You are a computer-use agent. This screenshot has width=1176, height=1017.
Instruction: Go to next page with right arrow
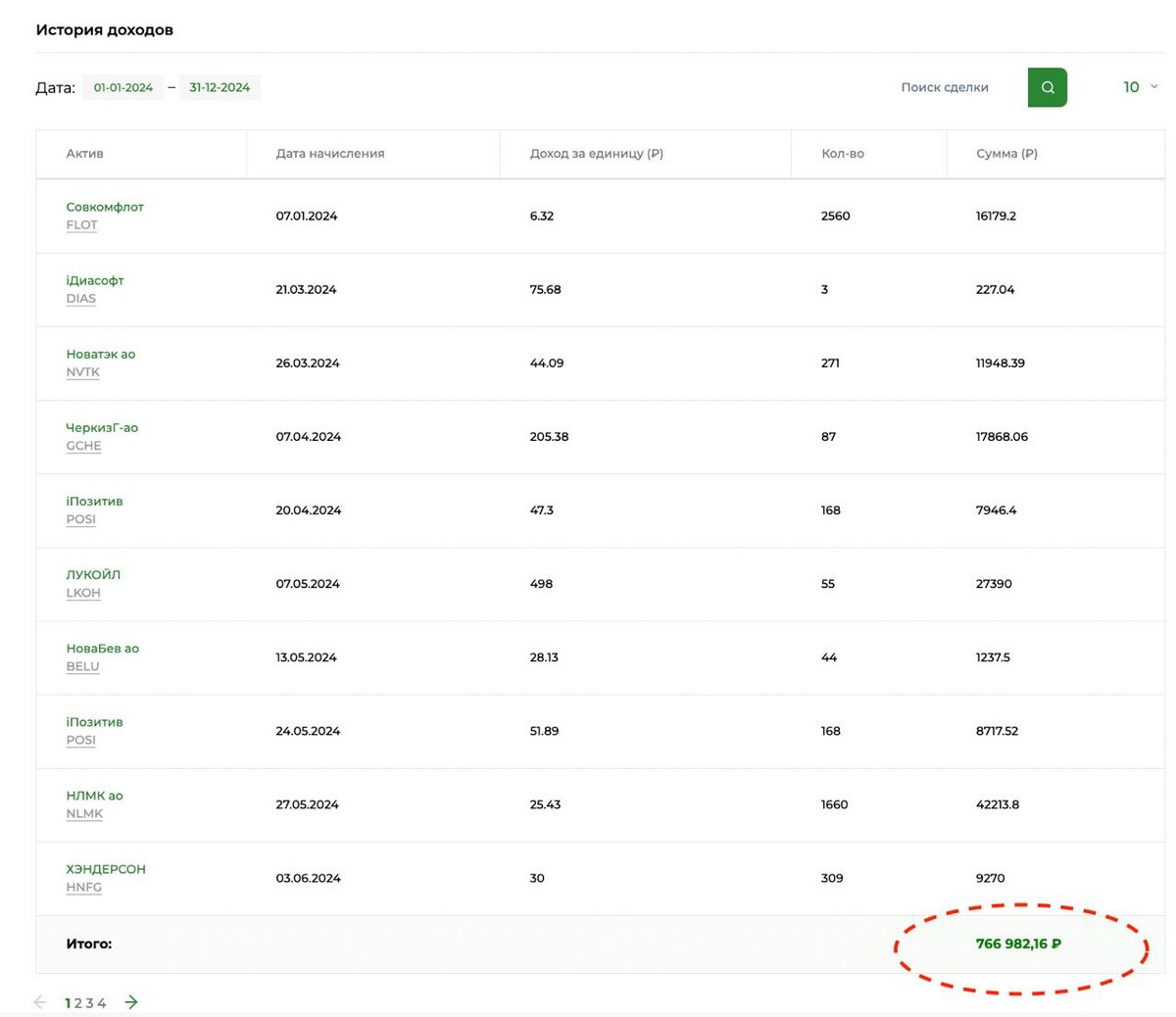[x=131, y=1002]
